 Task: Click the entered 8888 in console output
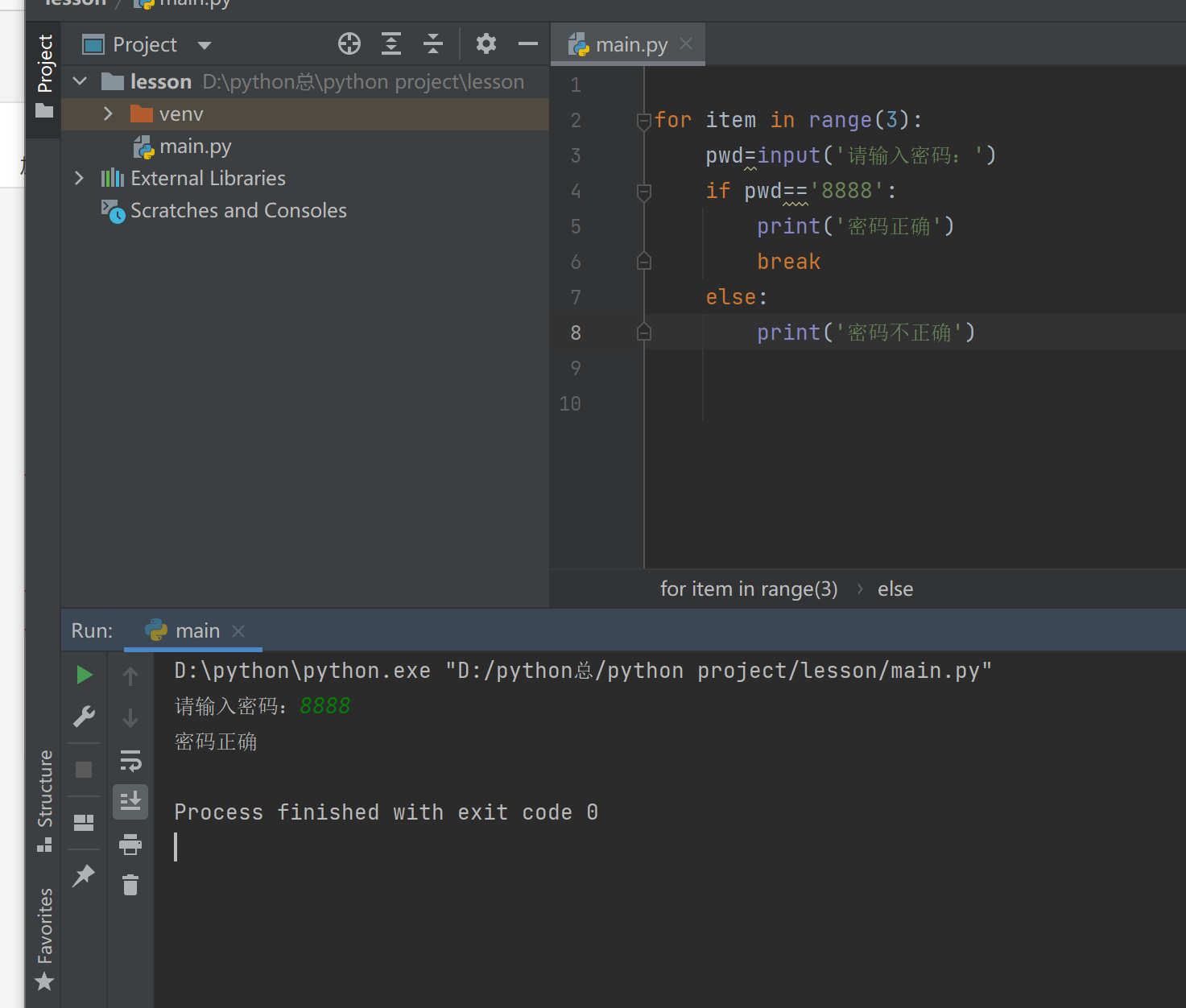click(324, 706)
